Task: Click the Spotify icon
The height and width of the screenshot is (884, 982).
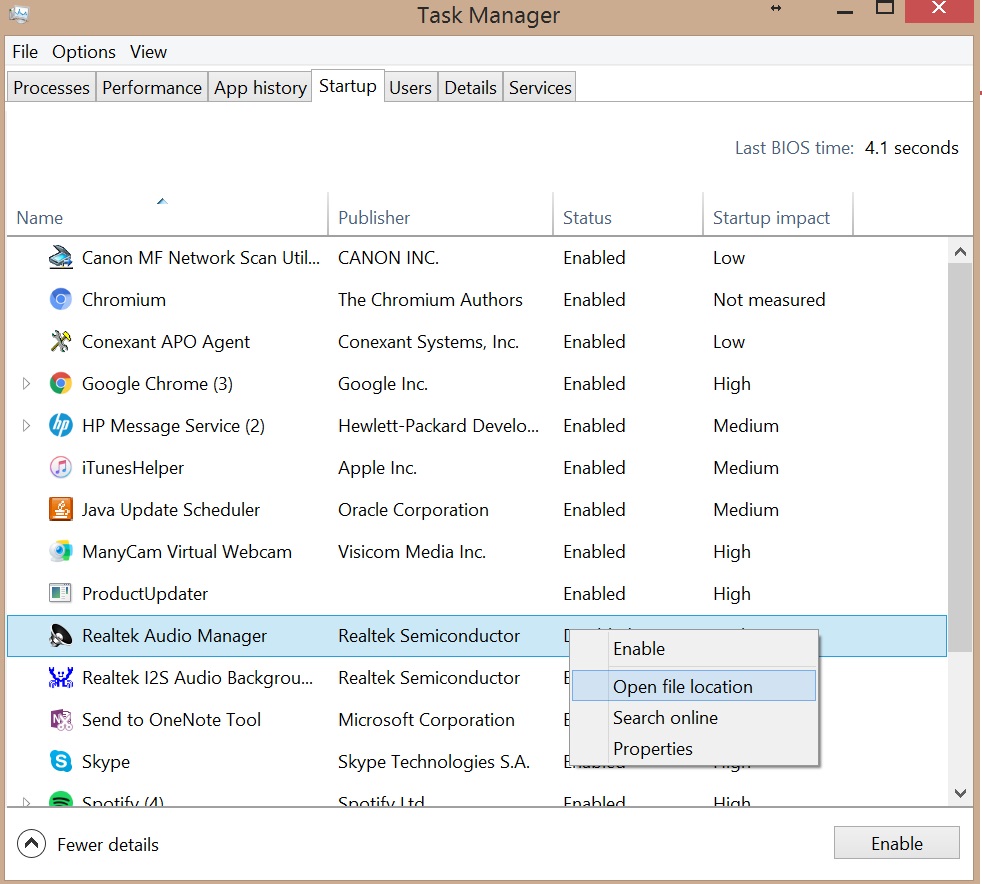Action: coord(60,799)
